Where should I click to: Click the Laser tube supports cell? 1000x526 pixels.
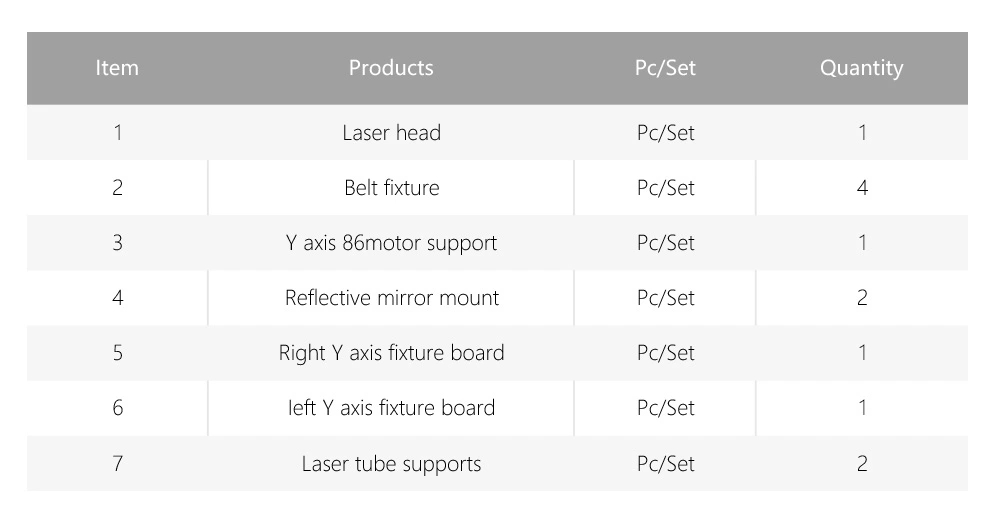(391, 463)
